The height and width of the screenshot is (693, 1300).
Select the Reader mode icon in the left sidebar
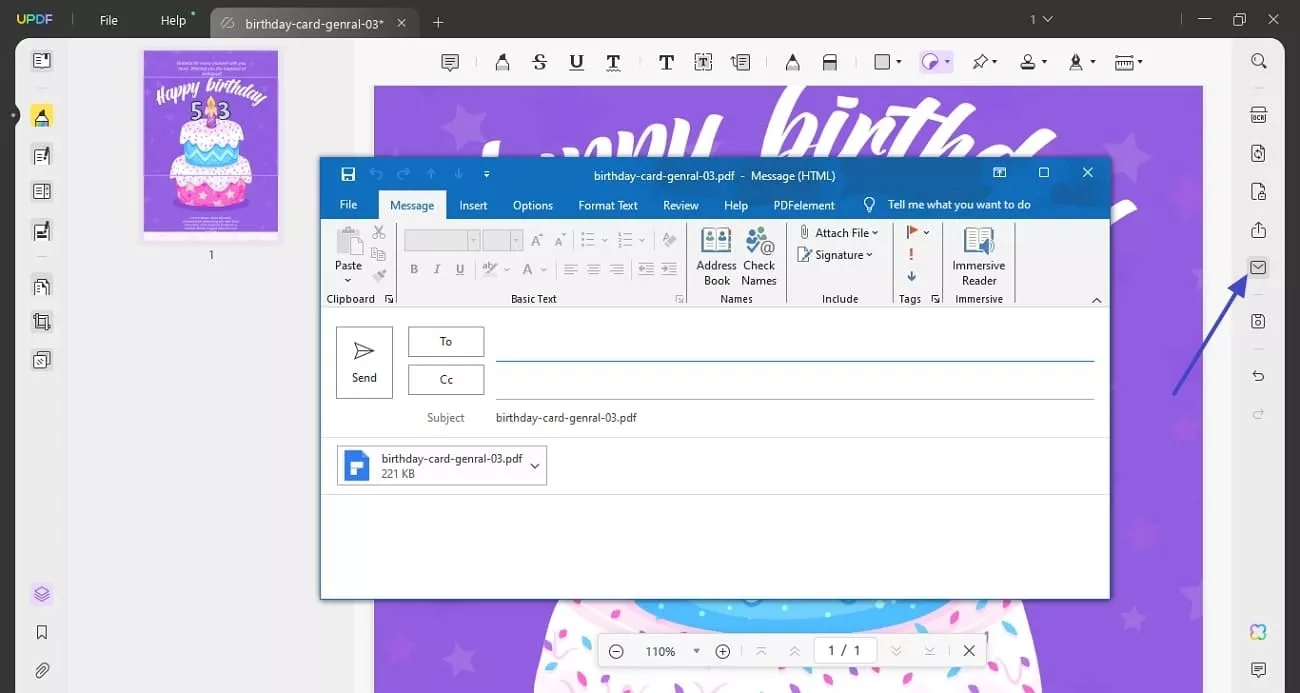click(x=41, y=61)
